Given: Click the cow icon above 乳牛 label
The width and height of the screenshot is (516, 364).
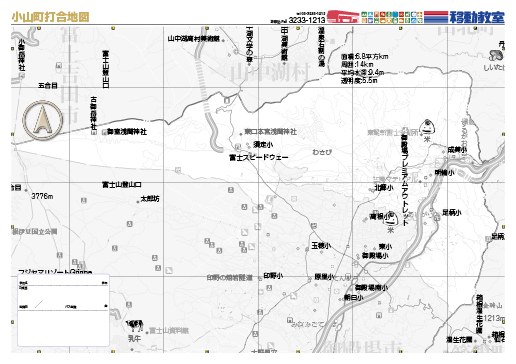Looking at the screenshot, I should pos(135,325).
